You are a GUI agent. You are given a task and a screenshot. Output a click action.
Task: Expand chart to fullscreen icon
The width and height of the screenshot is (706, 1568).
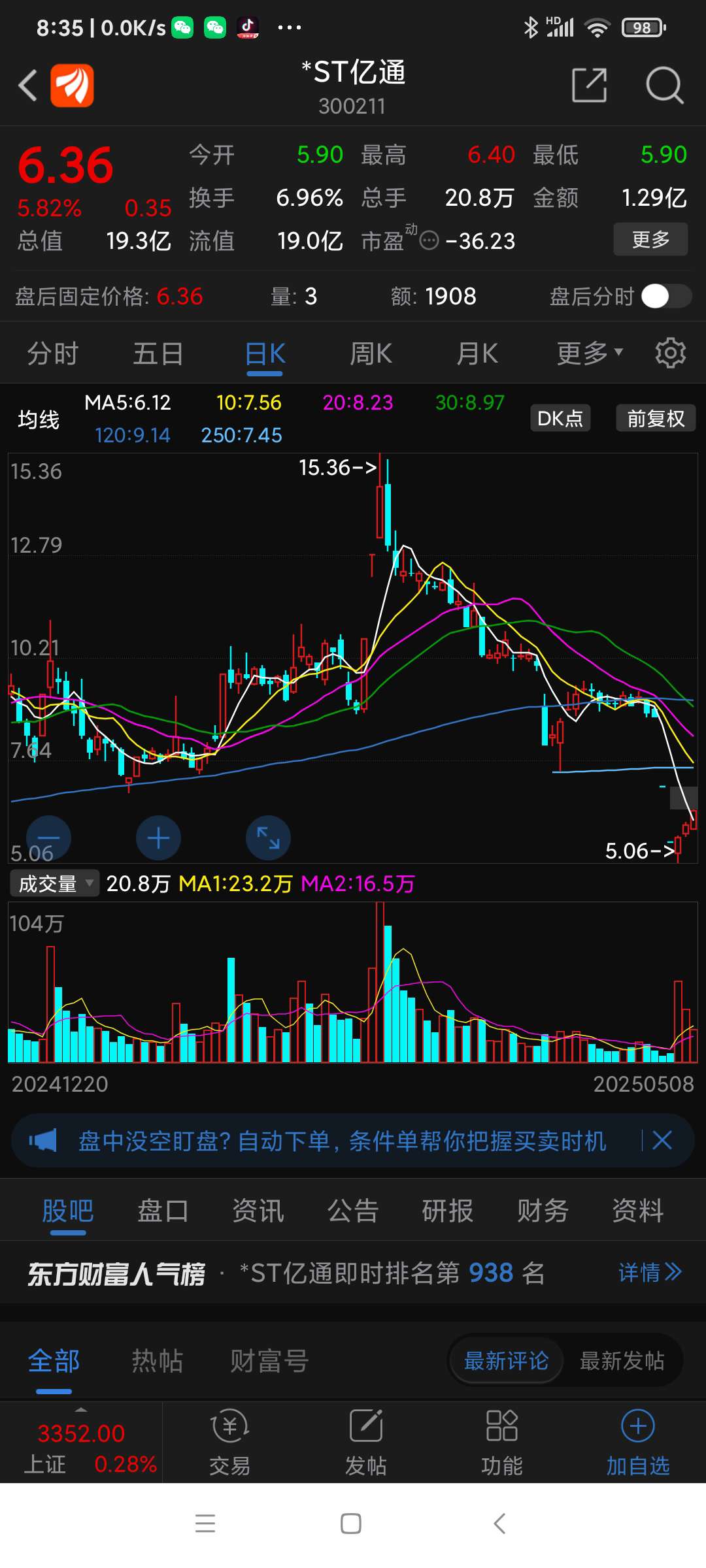coord(268,838)
